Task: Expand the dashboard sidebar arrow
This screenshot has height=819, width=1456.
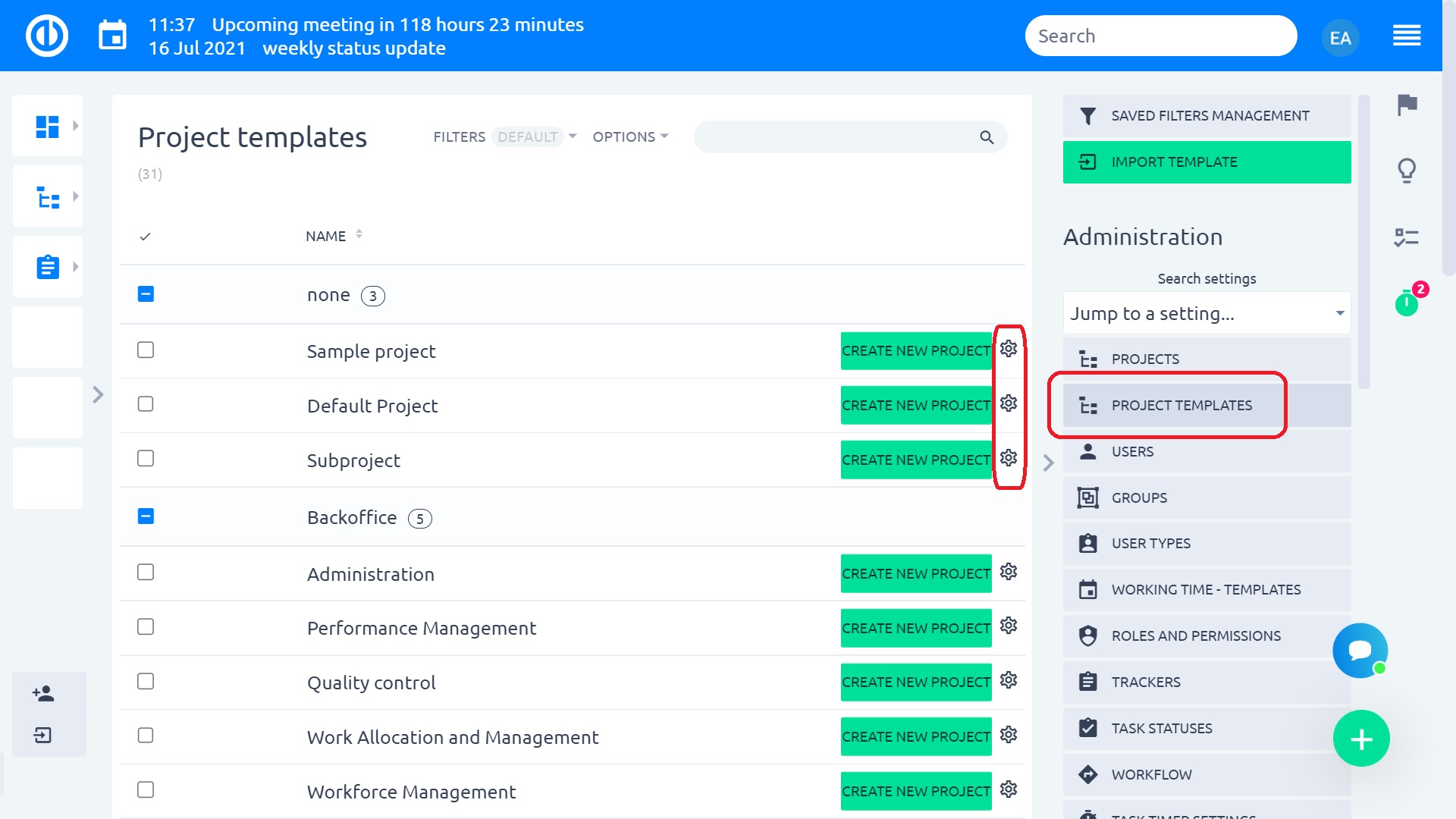Action: 75,126
